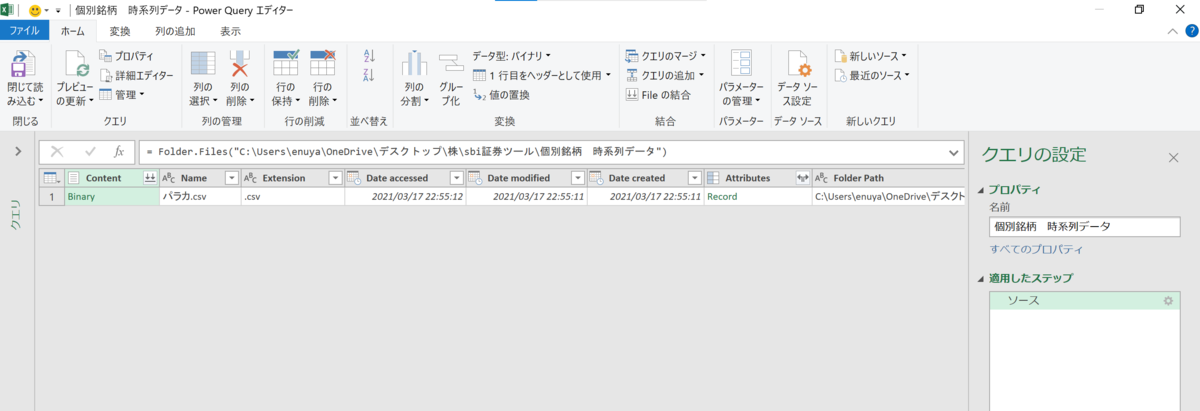1200x411 pixels.
Task: Click the 名前 query name input field
Action: [1084, 227]
